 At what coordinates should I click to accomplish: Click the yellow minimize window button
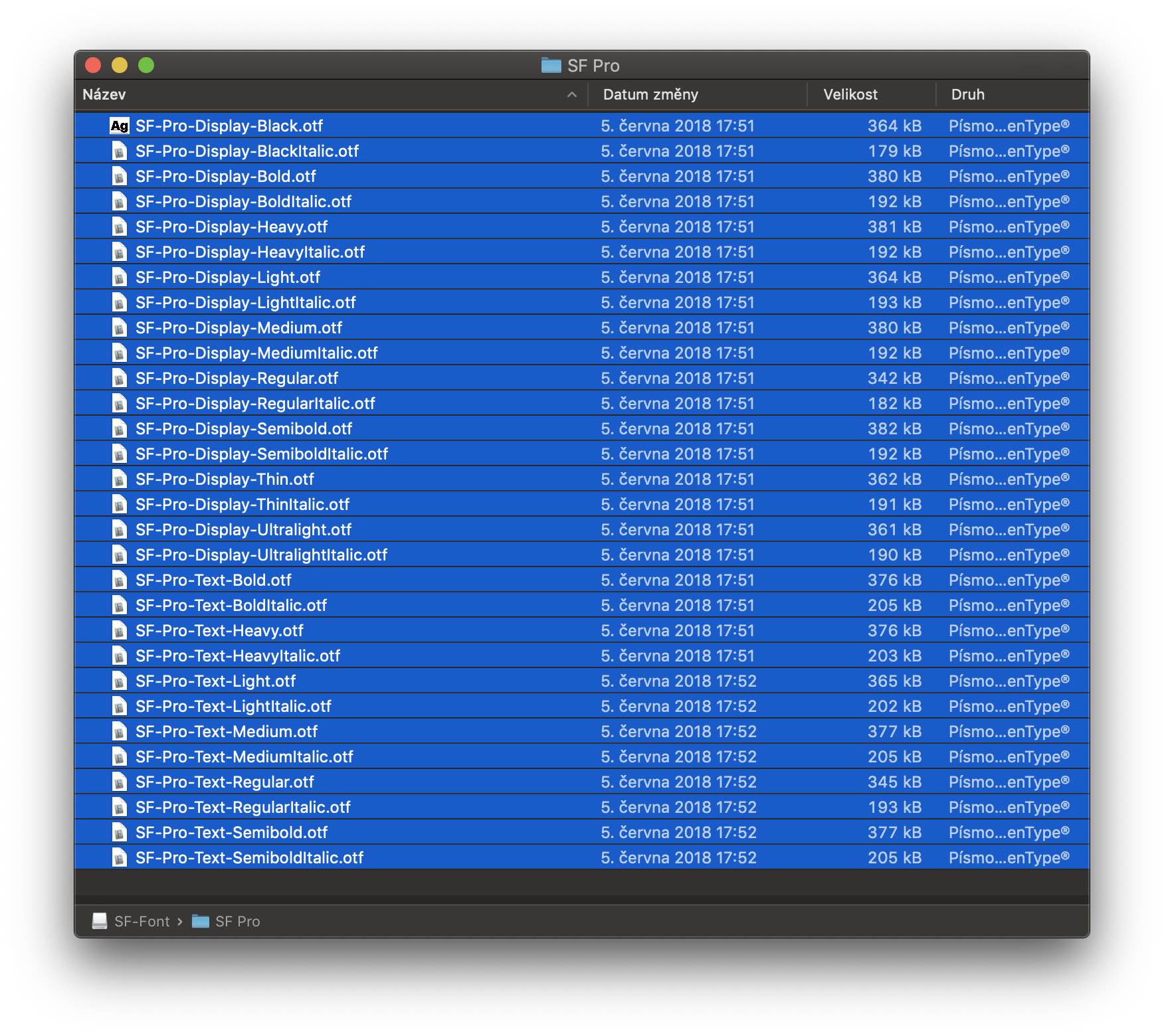click(120, 65)
